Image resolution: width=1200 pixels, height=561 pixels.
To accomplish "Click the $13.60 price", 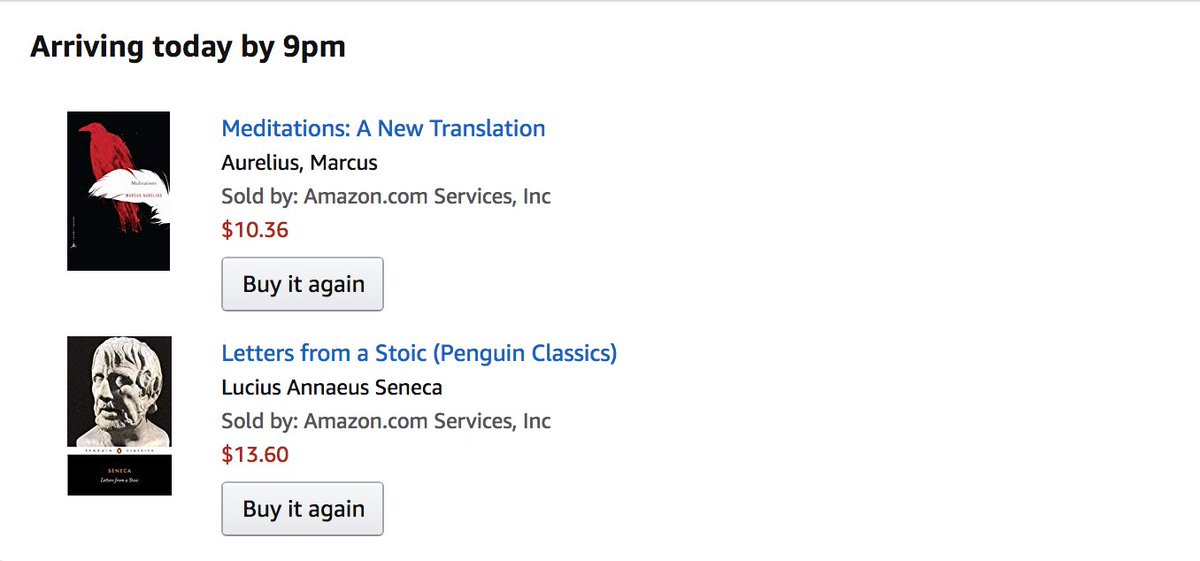I will pos(254,455).
